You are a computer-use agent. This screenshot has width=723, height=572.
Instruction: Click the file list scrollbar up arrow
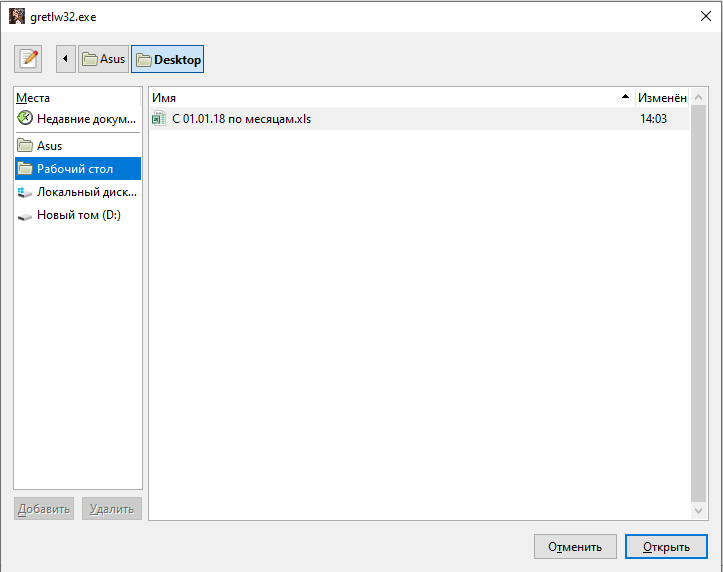coord(699,97)
